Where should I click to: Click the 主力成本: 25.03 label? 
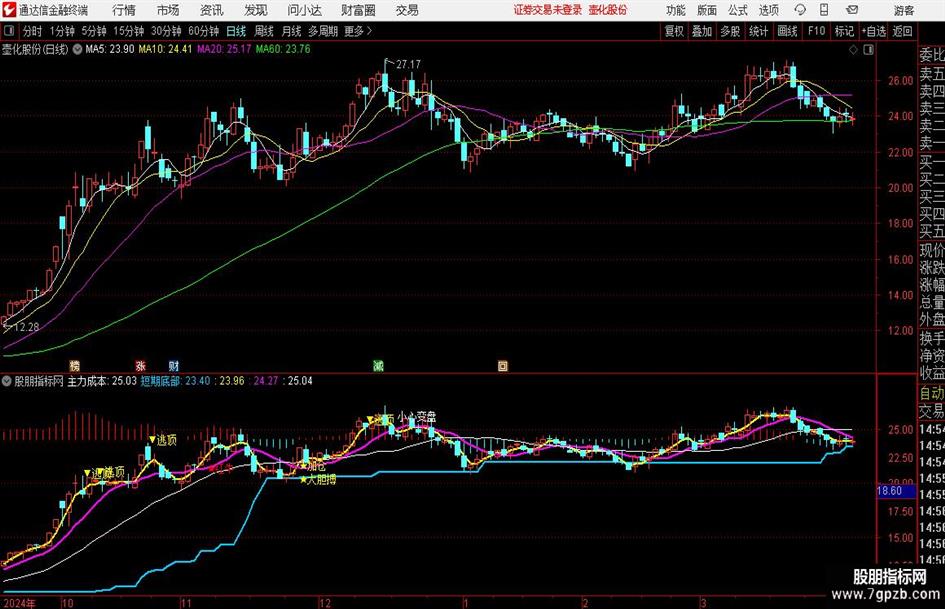[x=102, y=381]
